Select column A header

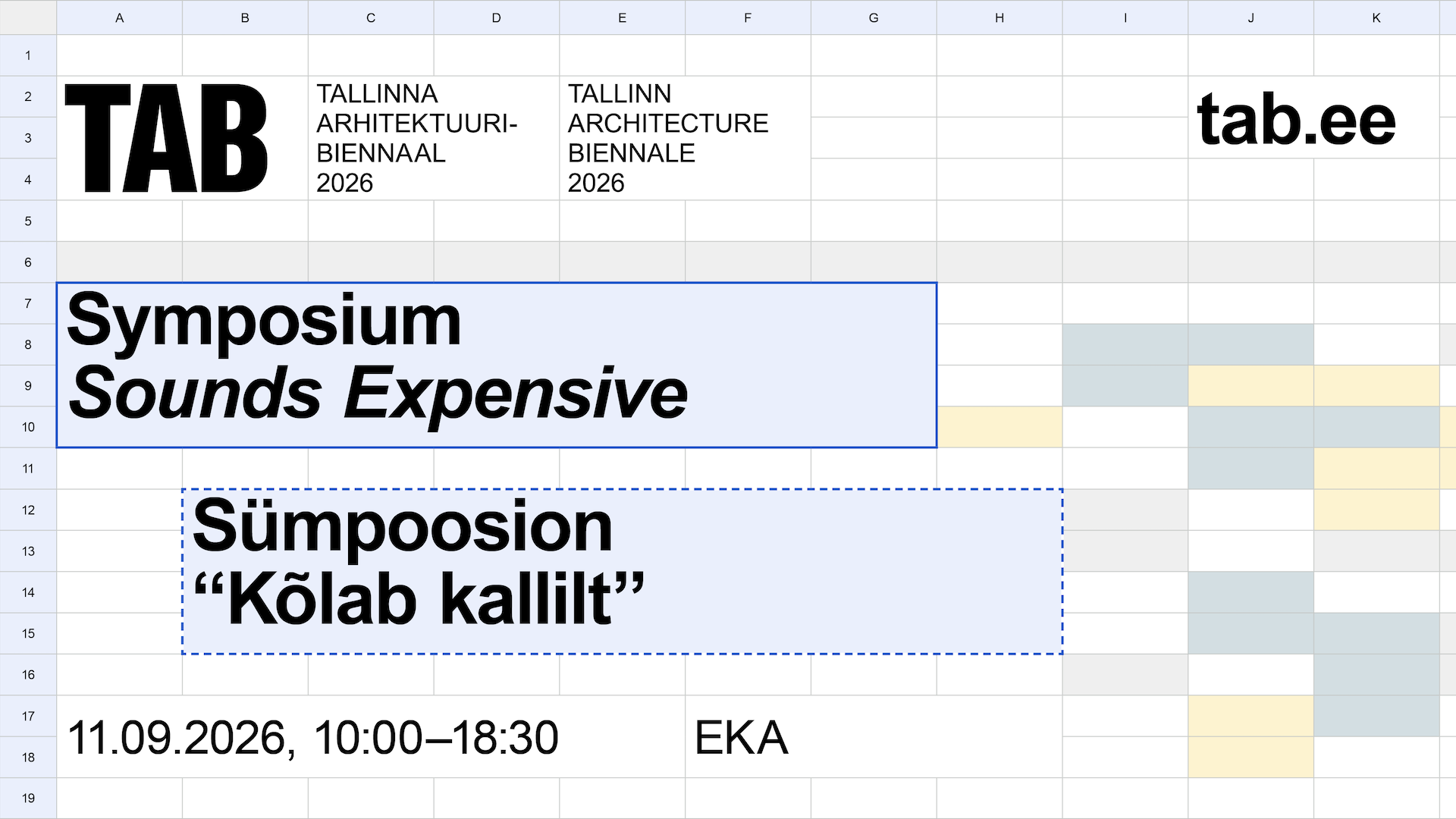click(x=119, y=17)
